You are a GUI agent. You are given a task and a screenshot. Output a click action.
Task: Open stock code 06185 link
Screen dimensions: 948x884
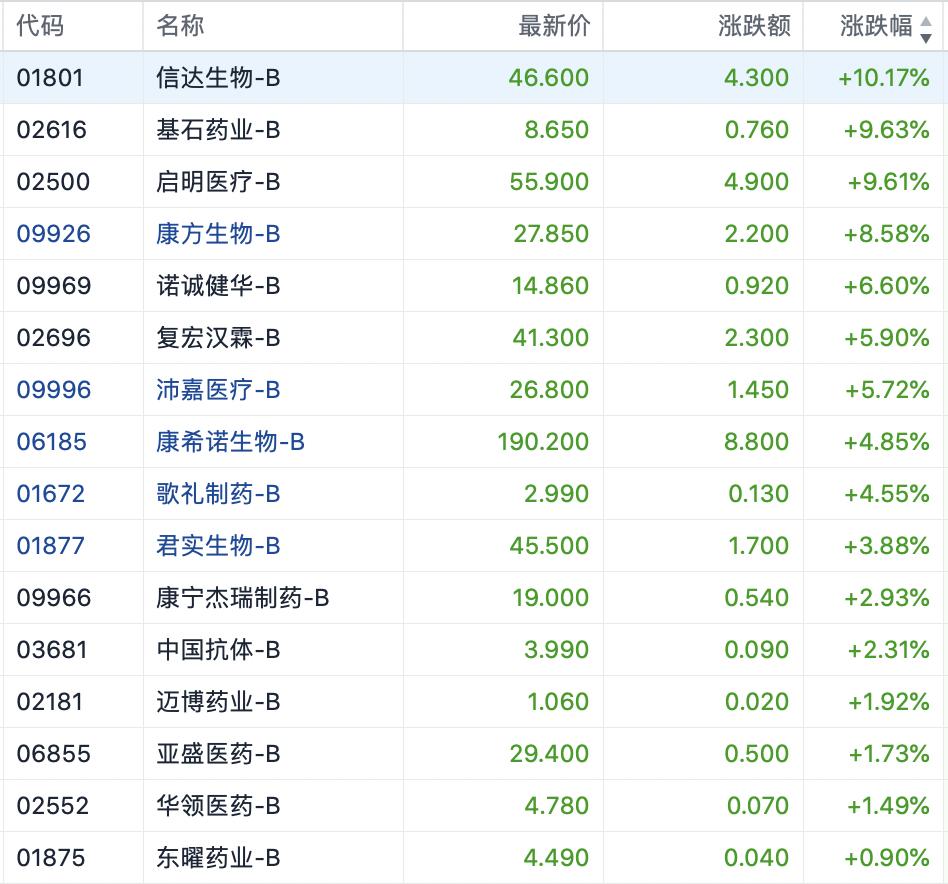point(52,442)
